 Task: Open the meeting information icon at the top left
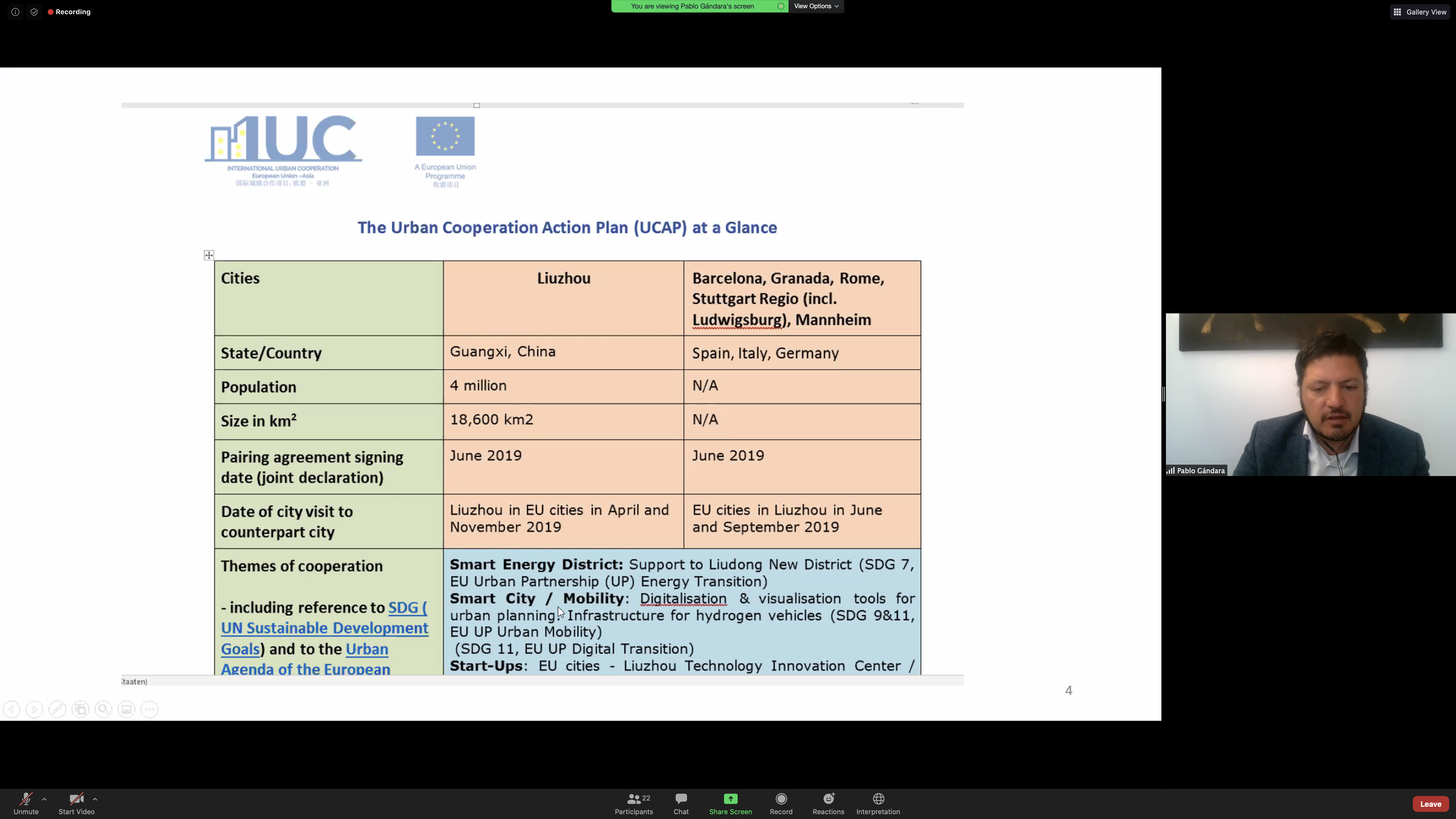tap(15, 12)
